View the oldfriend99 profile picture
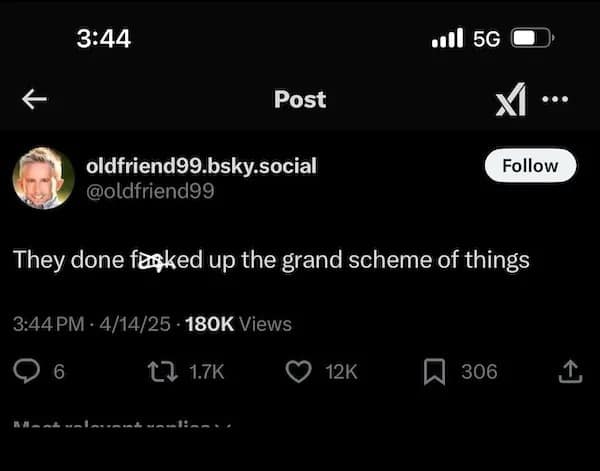The width and height of the screenshot is (600, 471). pyautogui.click(x=43, y=178)
